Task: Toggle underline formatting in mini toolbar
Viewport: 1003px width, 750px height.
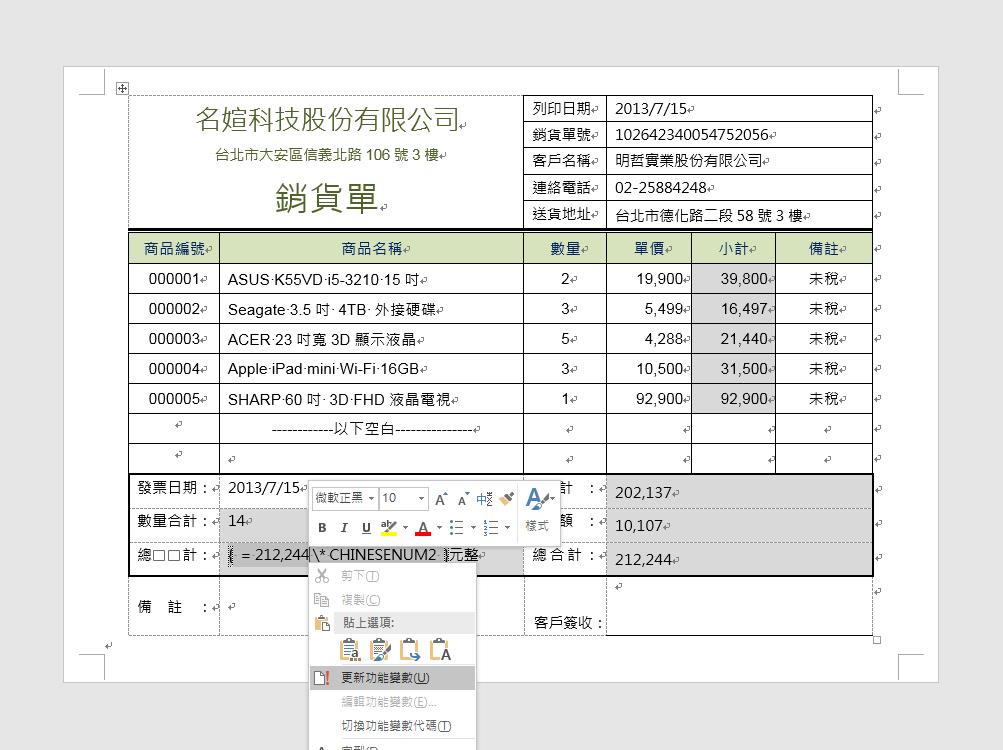Action: pyautogui.click(x=366, y=527)
